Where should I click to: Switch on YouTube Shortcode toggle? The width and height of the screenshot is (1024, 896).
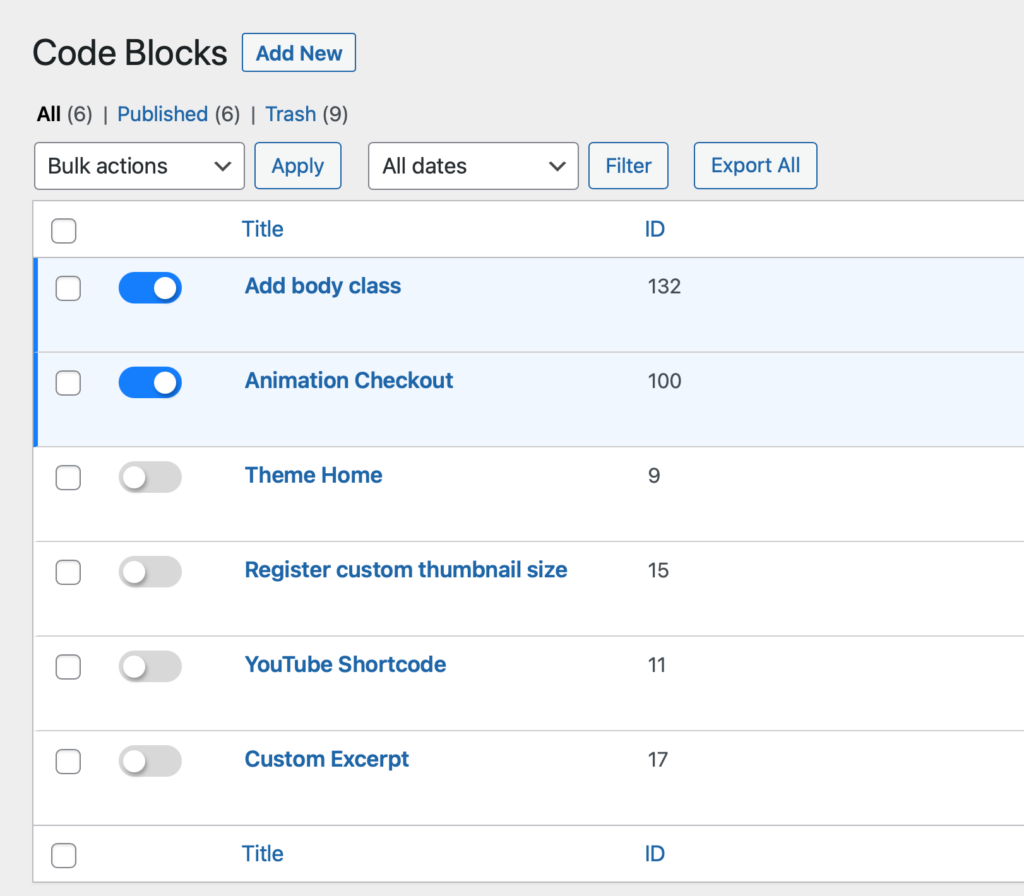click(150, 667)
